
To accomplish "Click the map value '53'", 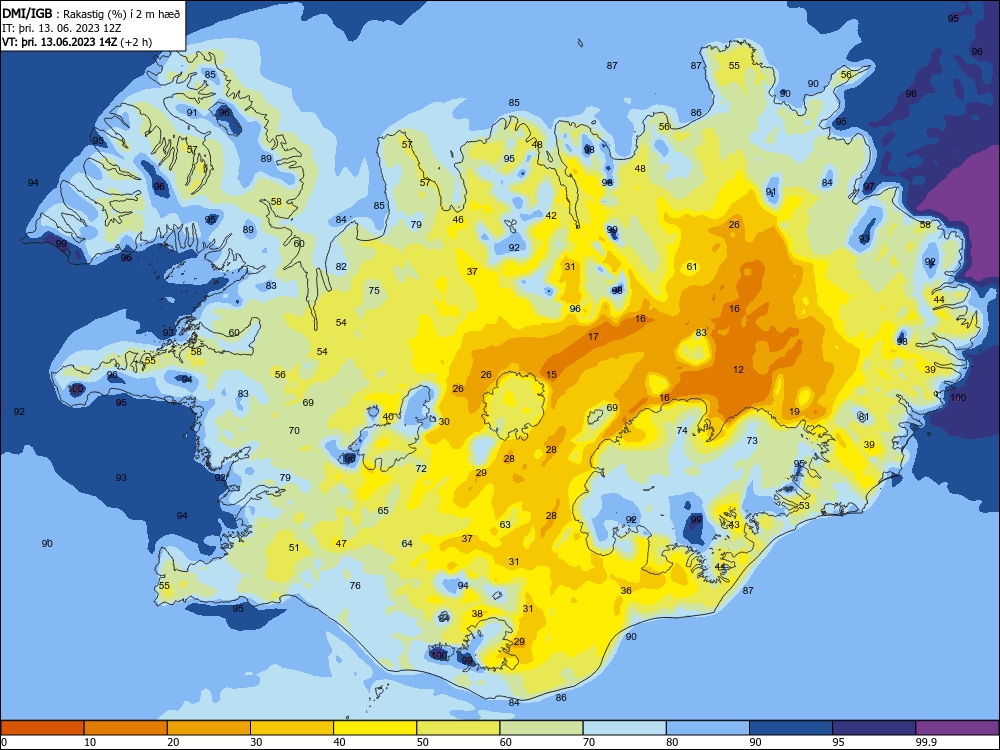I will (x=804, y=505).
